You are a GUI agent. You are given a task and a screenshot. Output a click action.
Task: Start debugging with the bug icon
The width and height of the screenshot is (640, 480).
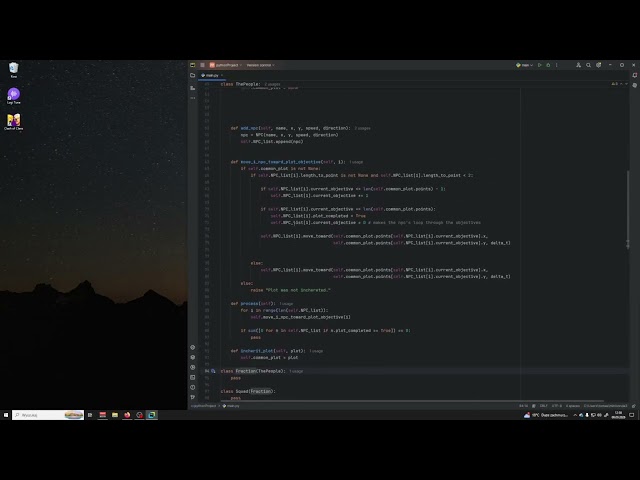[548, 65]
